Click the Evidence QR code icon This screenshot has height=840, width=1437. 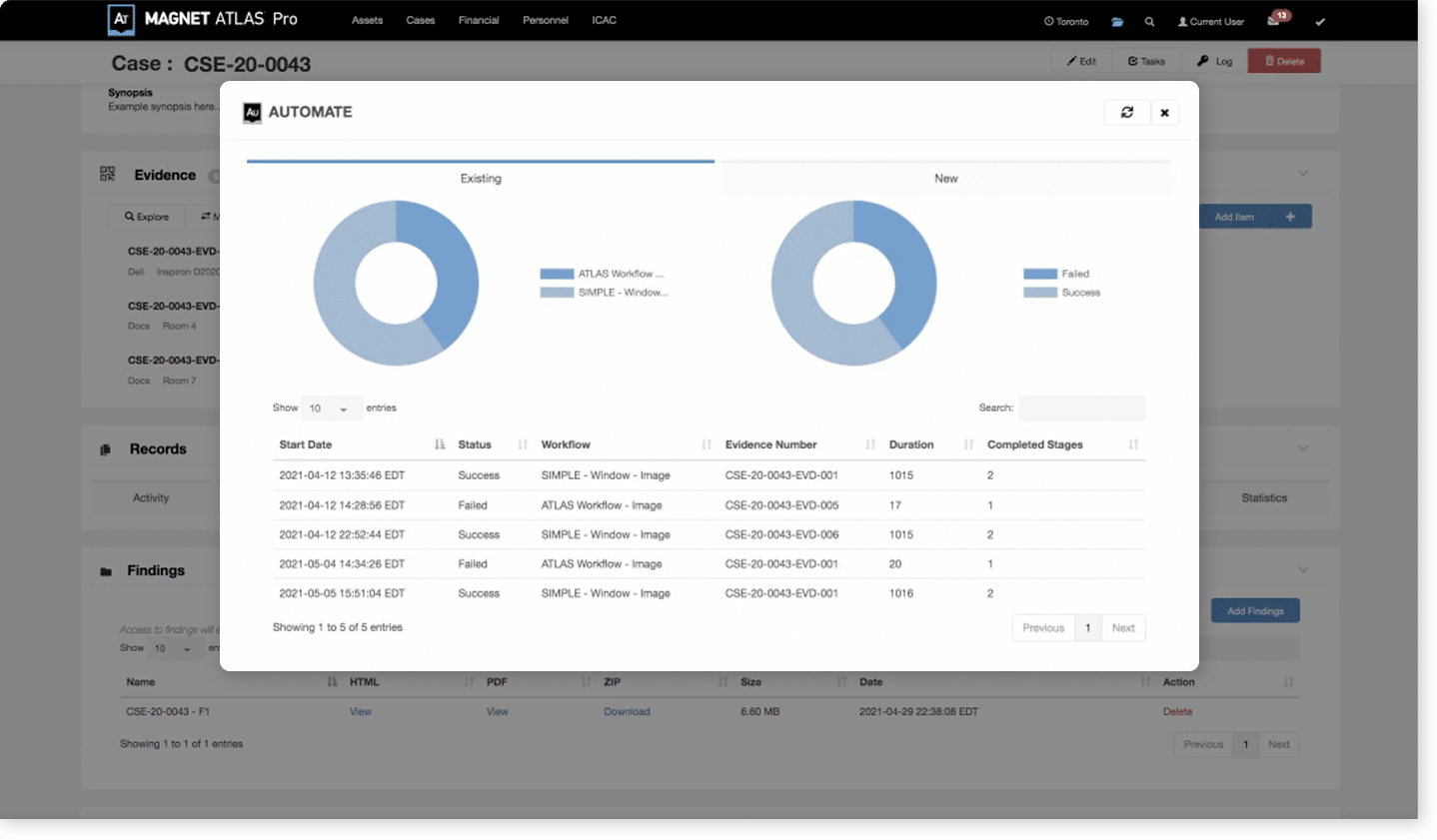108,174
